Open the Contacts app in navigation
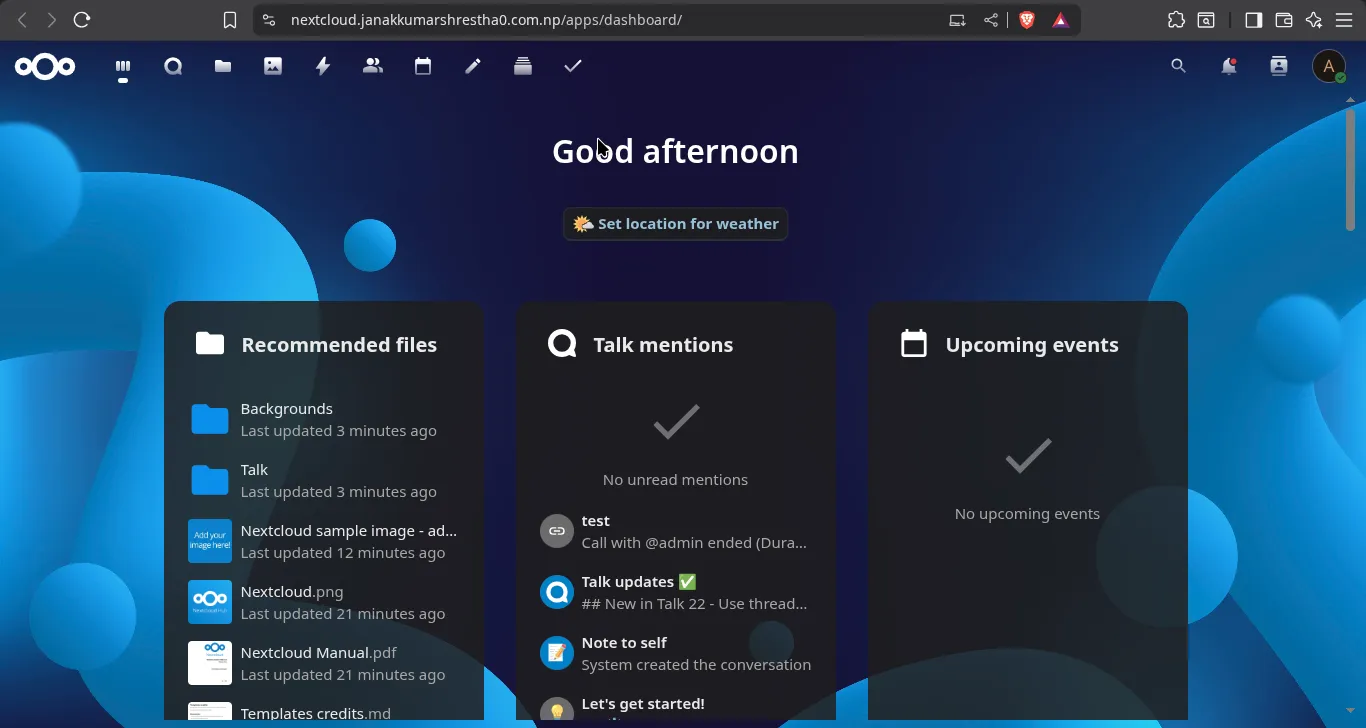 pos(373,66)
